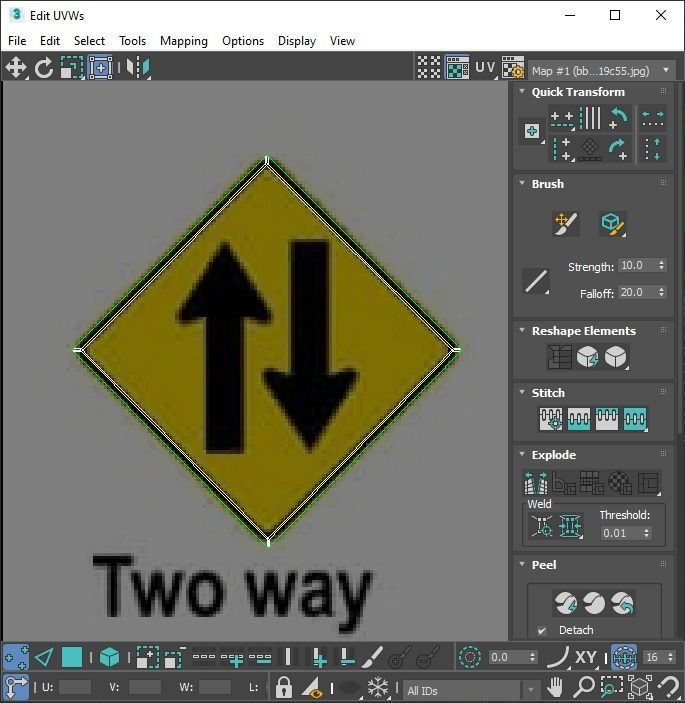Click Target Weld icon
The height and width of the screenshot is (703, 685).
pos(542,526)
